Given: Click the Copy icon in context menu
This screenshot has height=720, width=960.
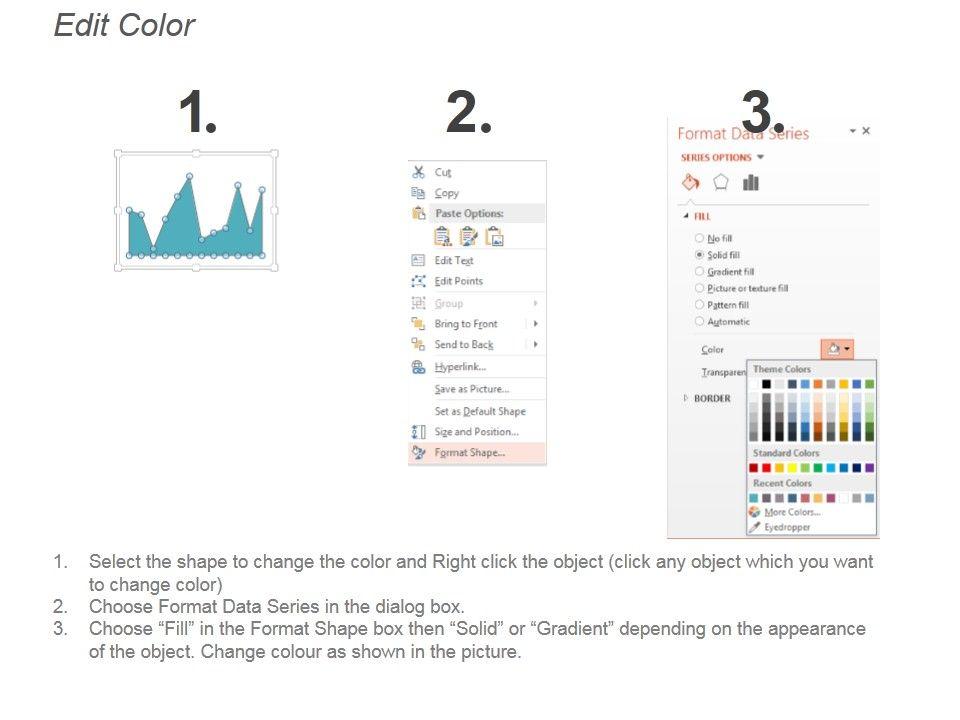Looking at the screenshot, I should [x=419, y=193].
